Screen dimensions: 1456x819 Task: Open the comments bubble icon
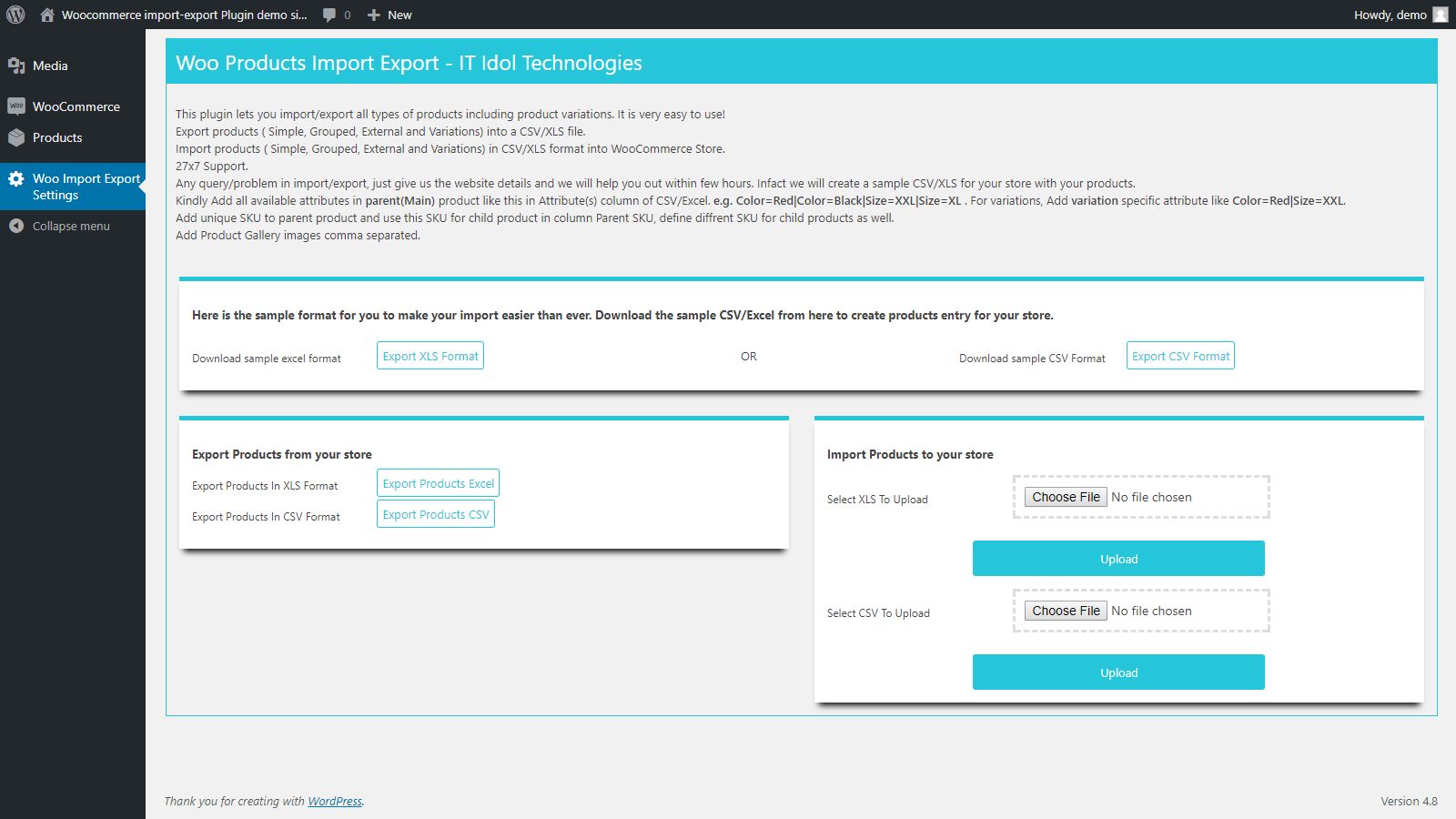[329, 15]
